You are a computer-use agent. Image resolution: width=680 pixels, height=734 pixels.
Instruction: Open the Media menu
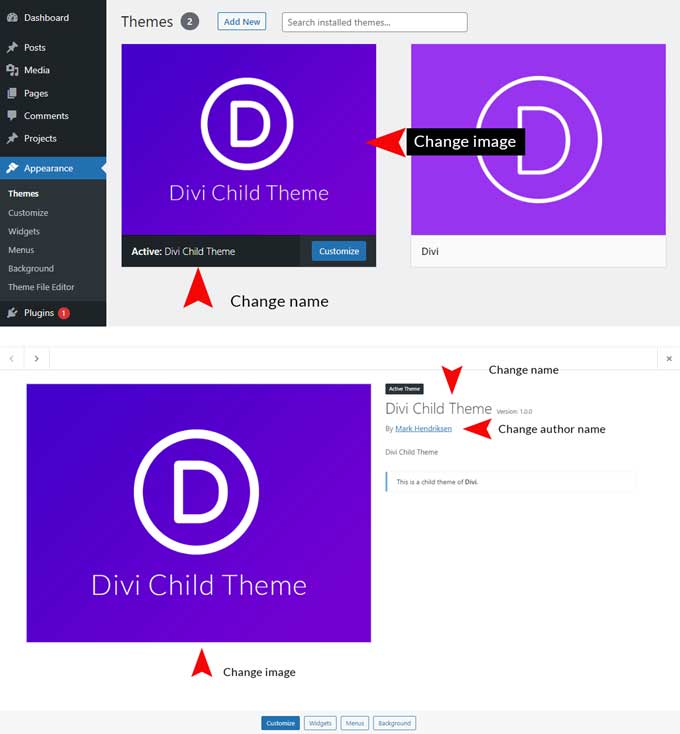point(37,70)
